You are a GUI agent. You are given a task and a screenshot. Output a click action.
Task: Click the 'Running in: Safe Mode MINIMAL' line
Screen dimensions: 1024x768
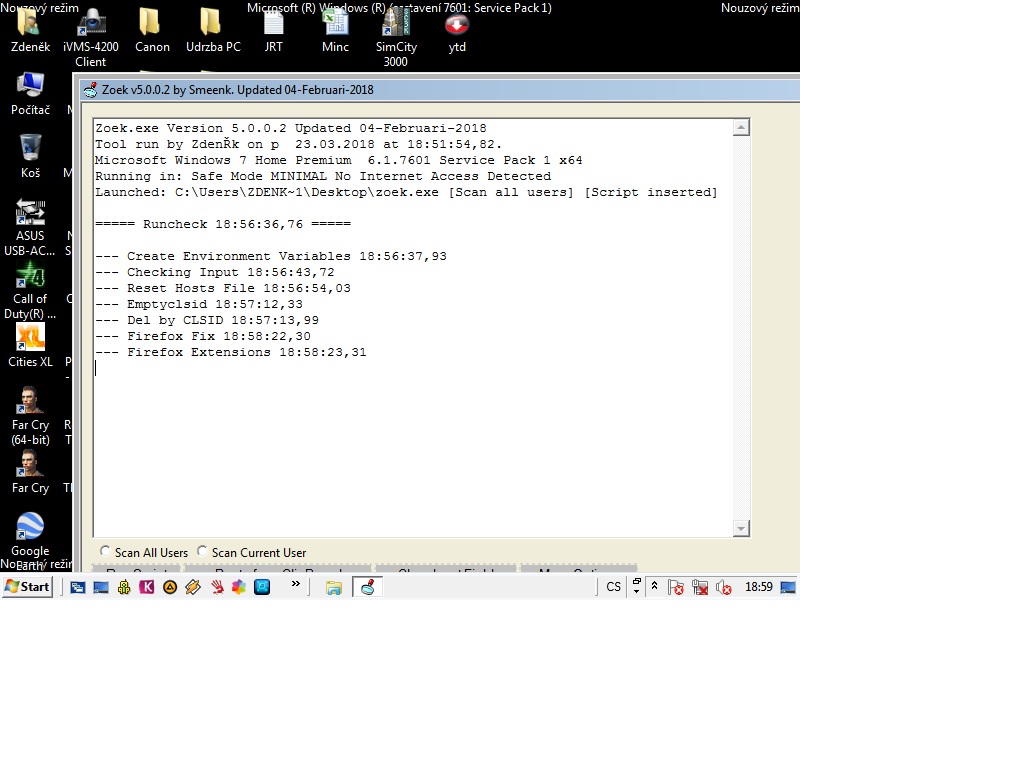(x=323, y=176)
